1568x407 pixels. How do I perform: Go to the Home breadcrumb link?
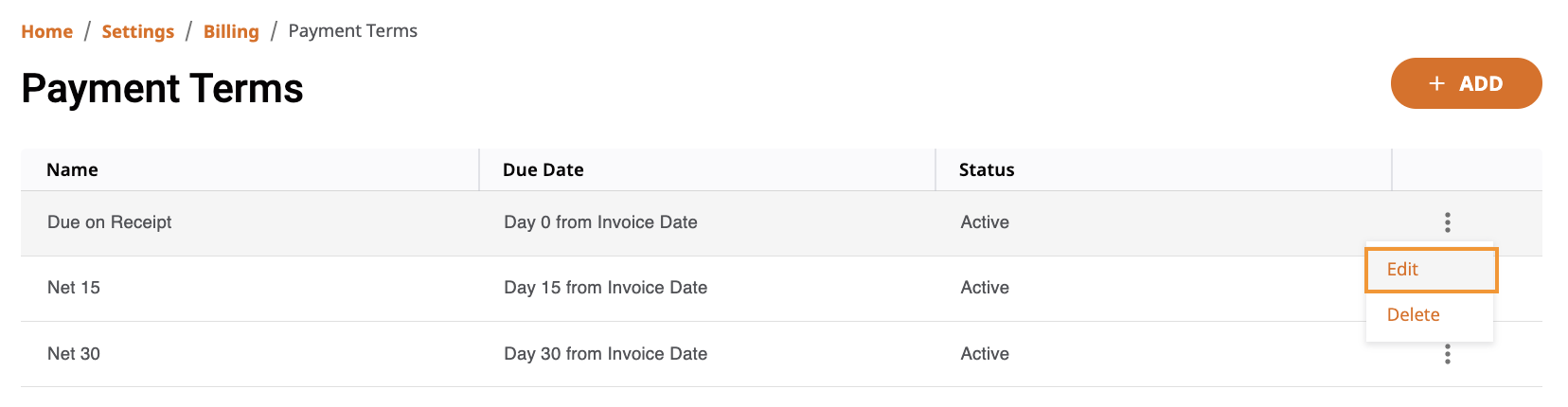[47, 31]
